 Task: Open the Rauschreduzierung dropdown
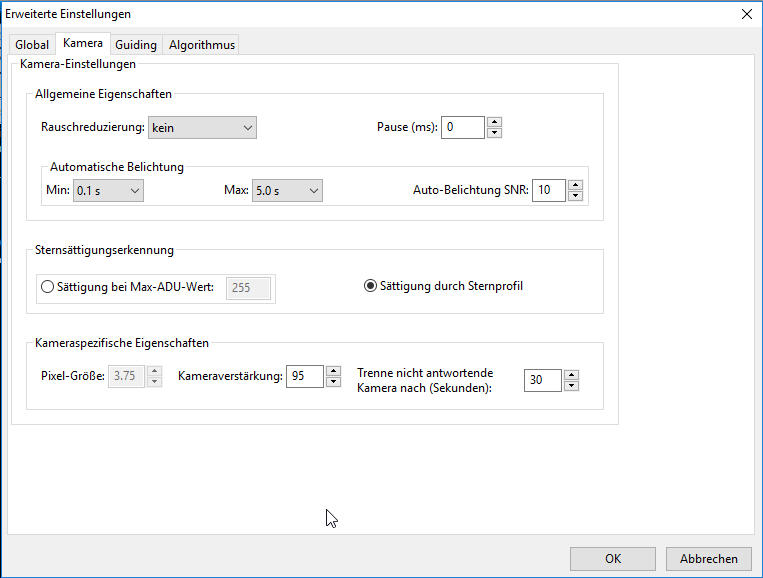202,127
